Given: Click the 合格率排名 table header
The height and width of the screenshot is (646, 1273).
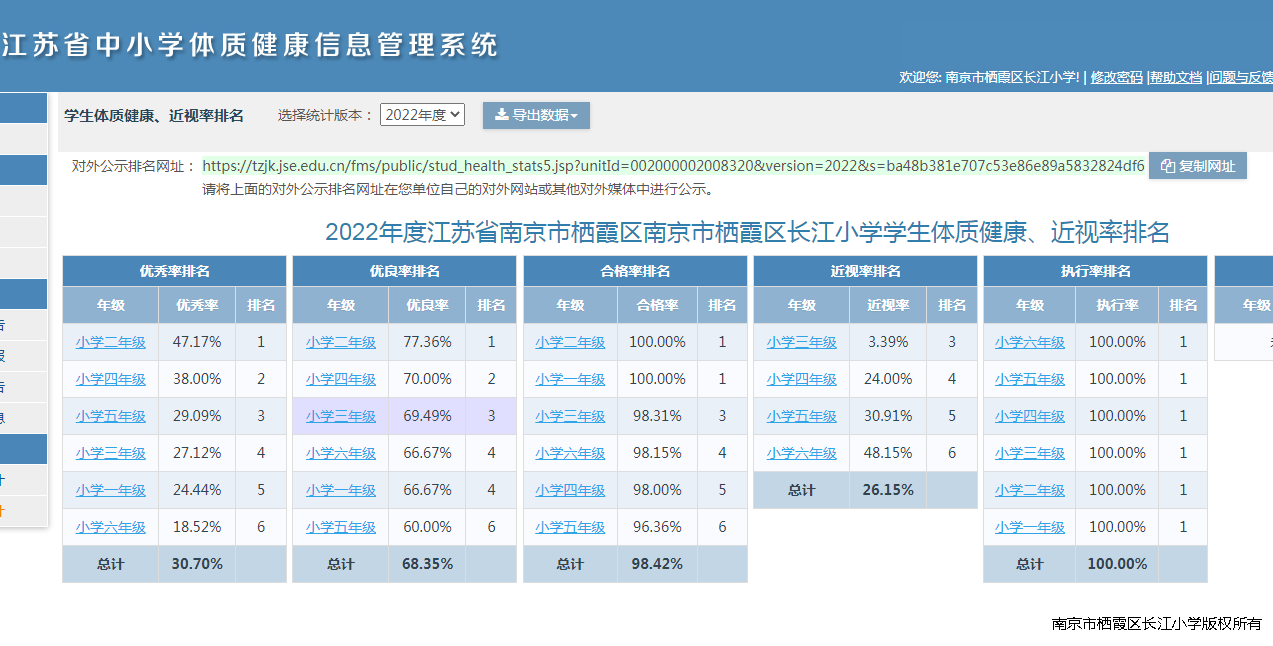Looking at the screenshot, I should [x=635, y=272].
